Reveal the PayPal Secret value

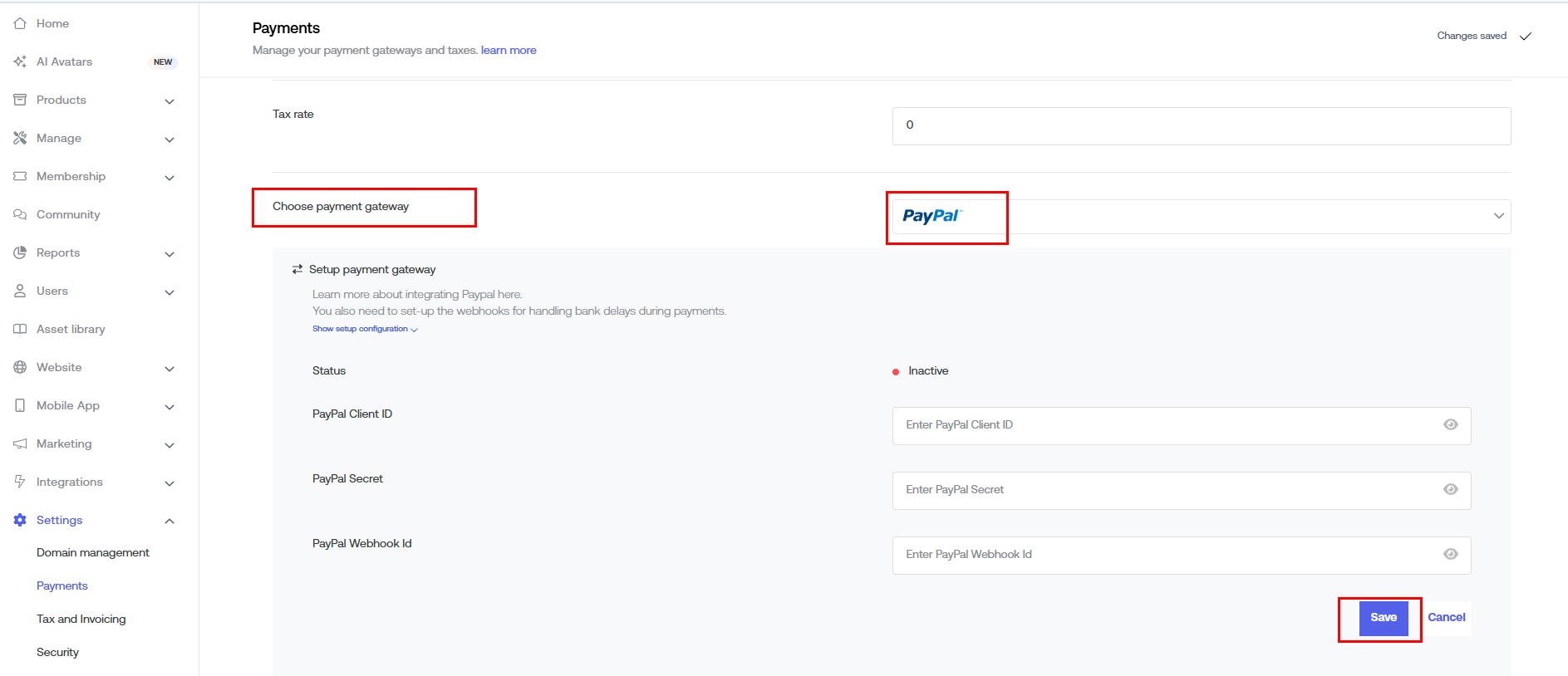pyautogui.click(x=1451, y=489)
